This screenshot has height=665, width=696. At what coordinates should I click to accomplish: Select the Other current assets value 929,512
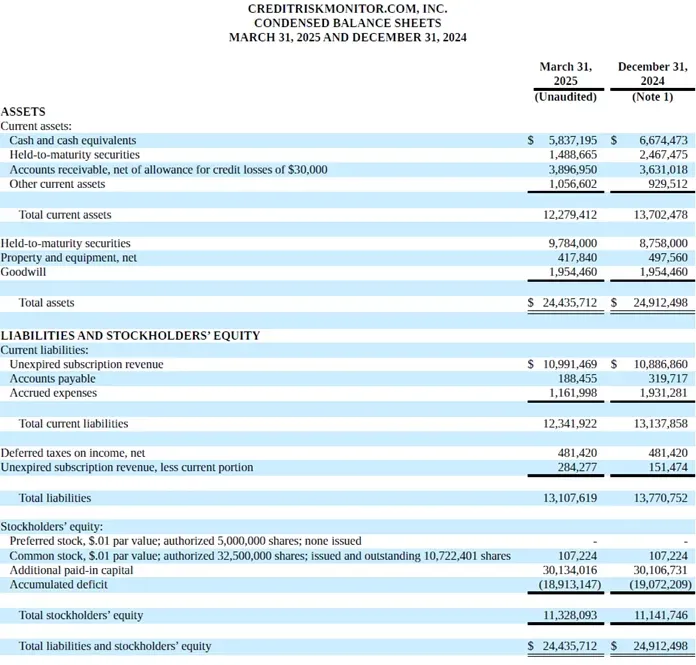(x=668, y=184)
